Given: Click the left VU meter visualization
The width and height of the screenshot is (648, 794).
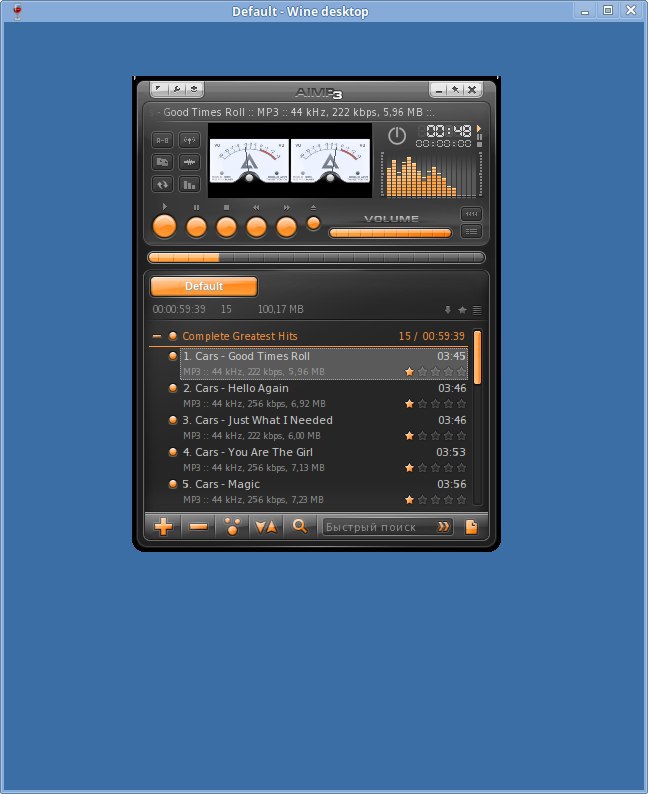Looking at the screenshot, I should click(x=250, y=161).
